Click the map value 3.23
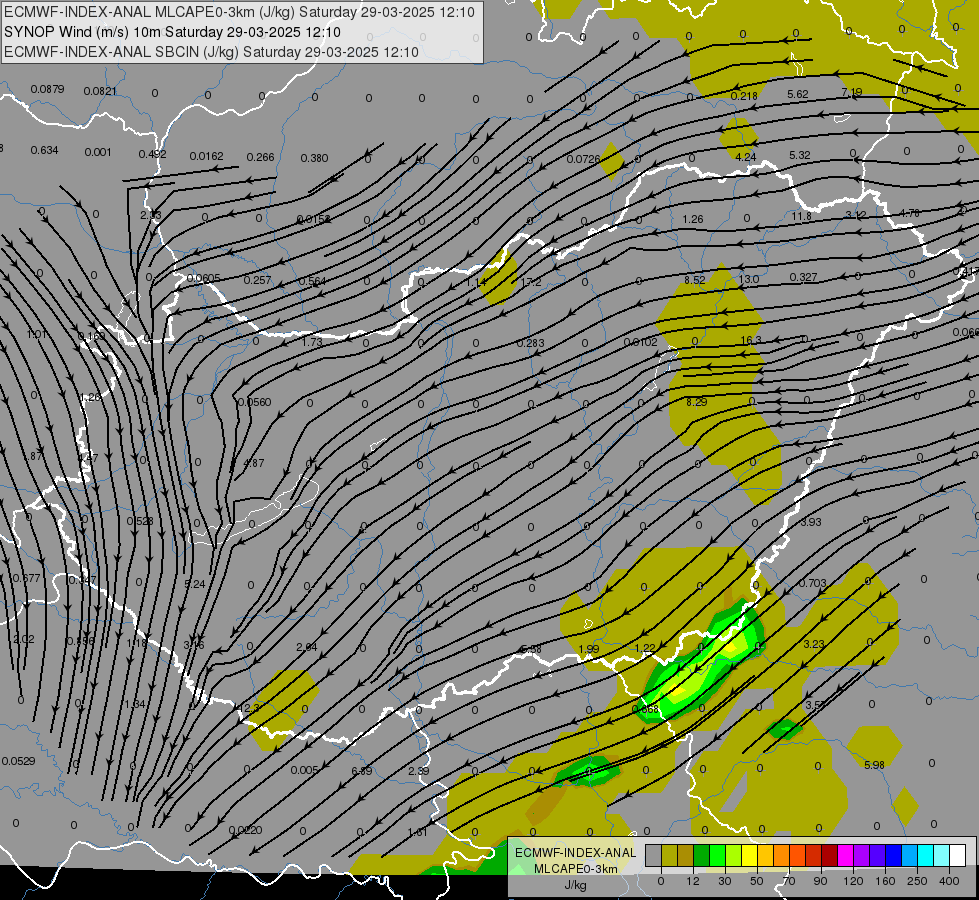Image resolution: width=979 pixels, height=900 pixels. click(x=814, y=644)
